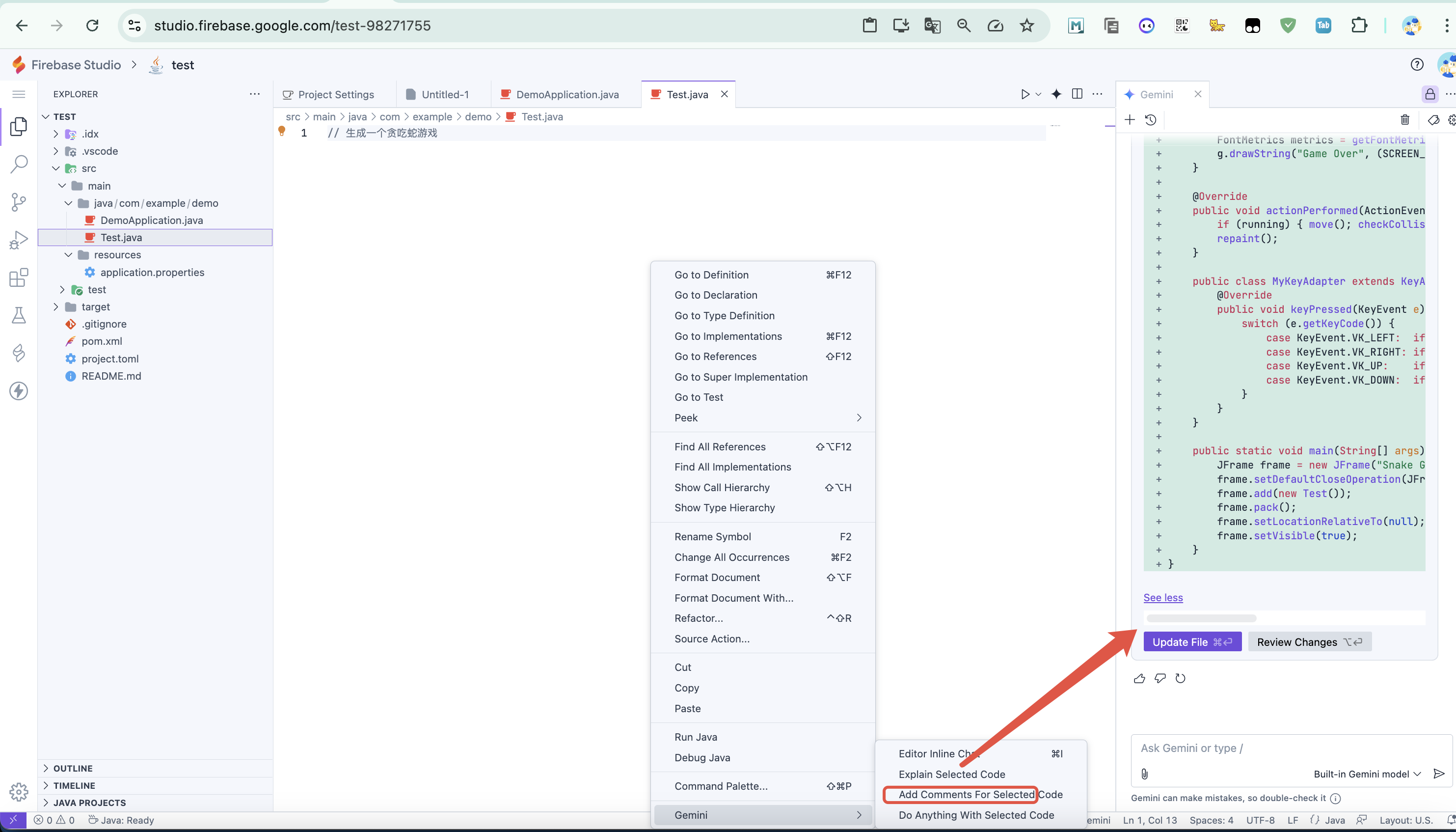Switch to Project Settings tab
Screen dimensions: 1456x832
pos(335,94)
